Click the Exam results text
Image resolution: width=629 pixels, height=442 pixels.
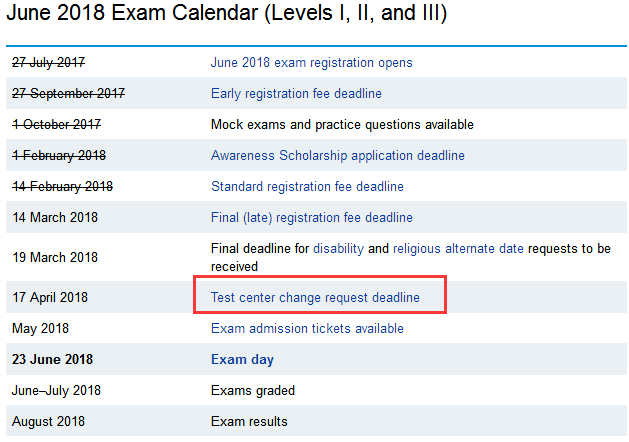click(x=249, y=421)
